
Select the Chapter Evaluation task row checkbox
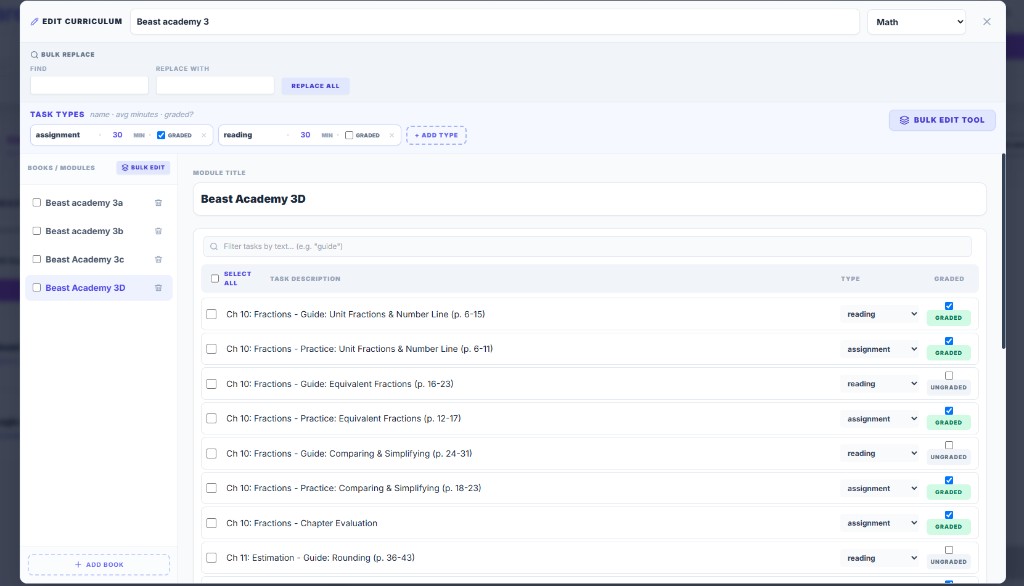point(212,523)
